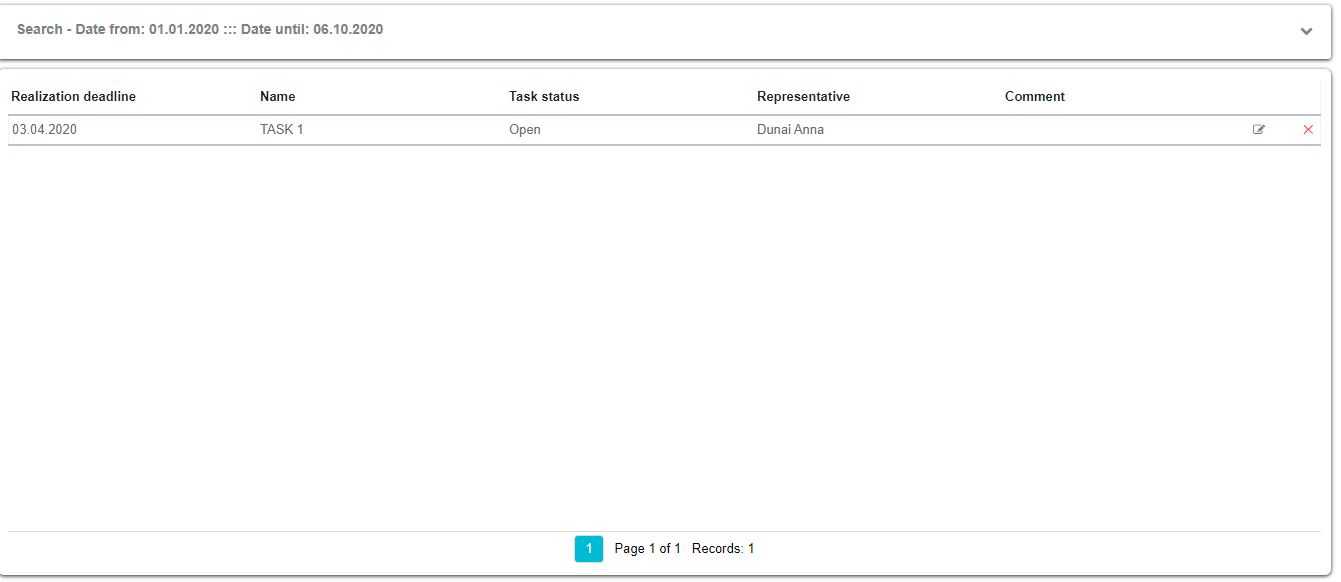
Task: Click the TASK 1 name cell
Action: [281, 130]
